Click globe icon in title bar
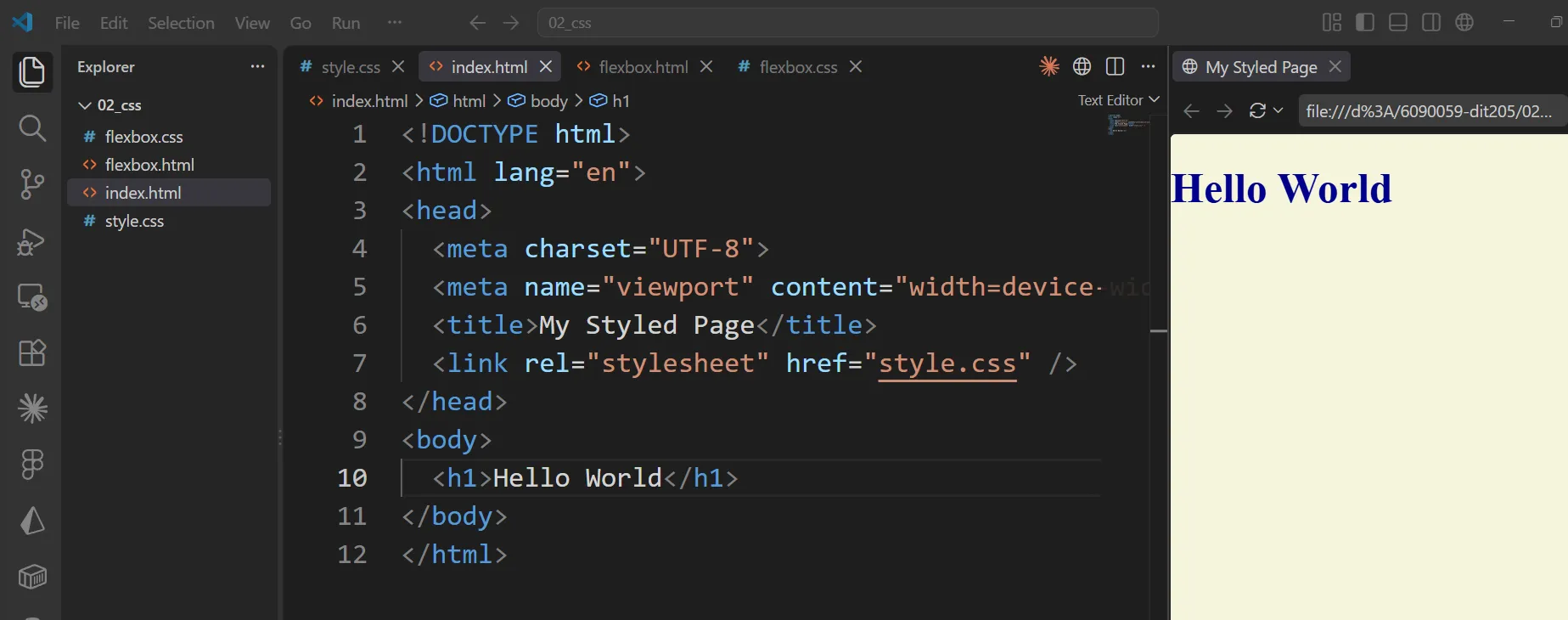This screenshot has width=1568, height=620. click(1464, 22)
